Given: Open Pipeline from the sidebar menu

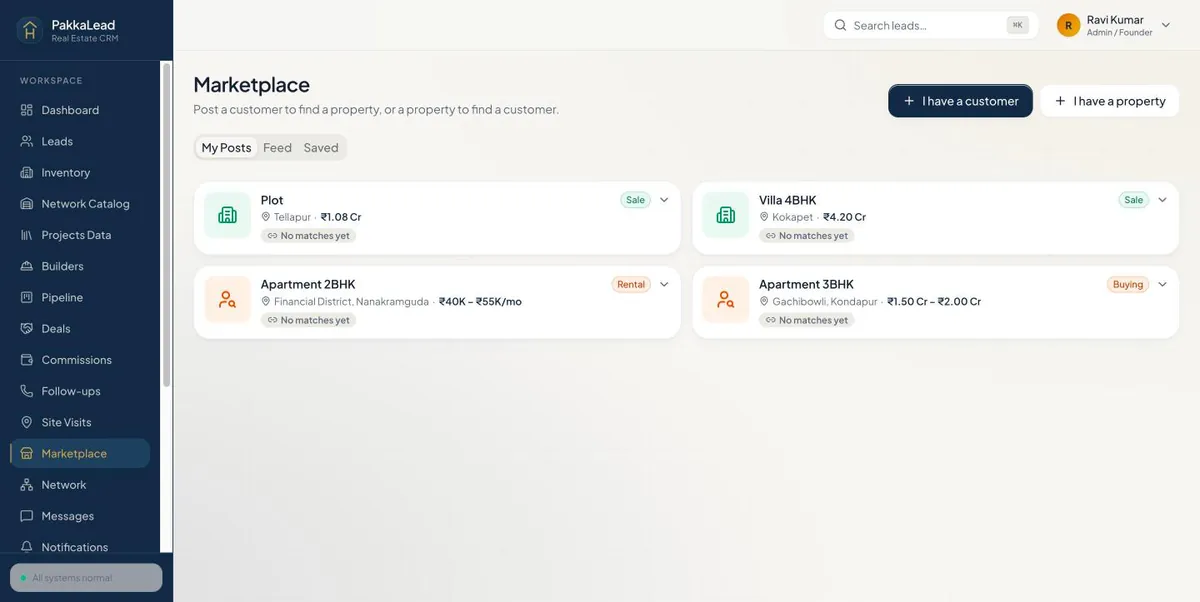Looking at the screenshot, I should (x=80, y=297).
